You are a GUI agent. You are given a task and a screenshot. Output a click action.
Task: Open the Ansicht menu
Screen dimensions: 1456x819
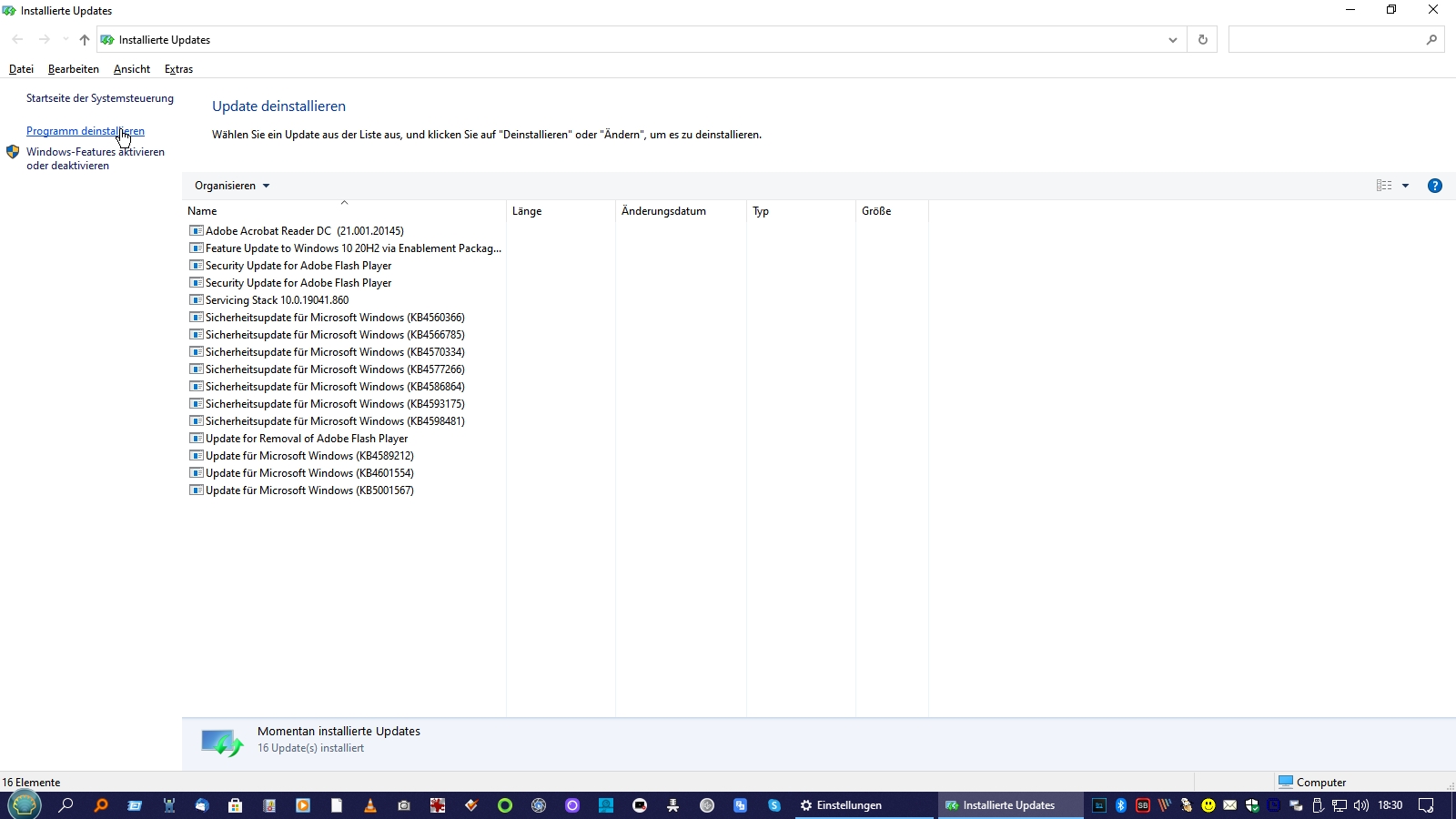coord(132,69)
